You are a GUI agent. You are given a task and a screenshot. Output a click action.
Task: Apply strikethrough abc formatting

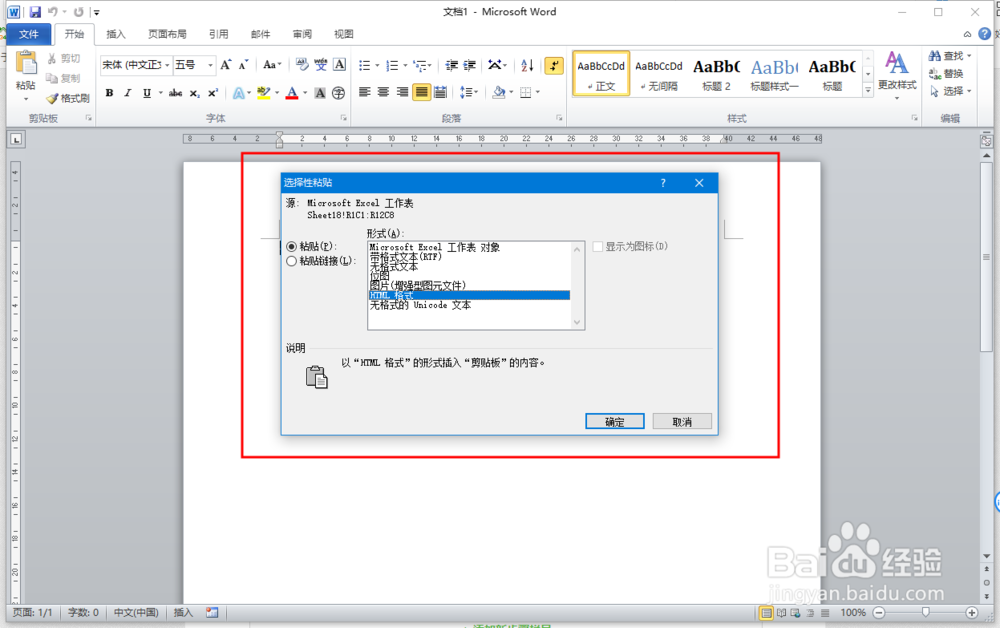tap(175, 93)
